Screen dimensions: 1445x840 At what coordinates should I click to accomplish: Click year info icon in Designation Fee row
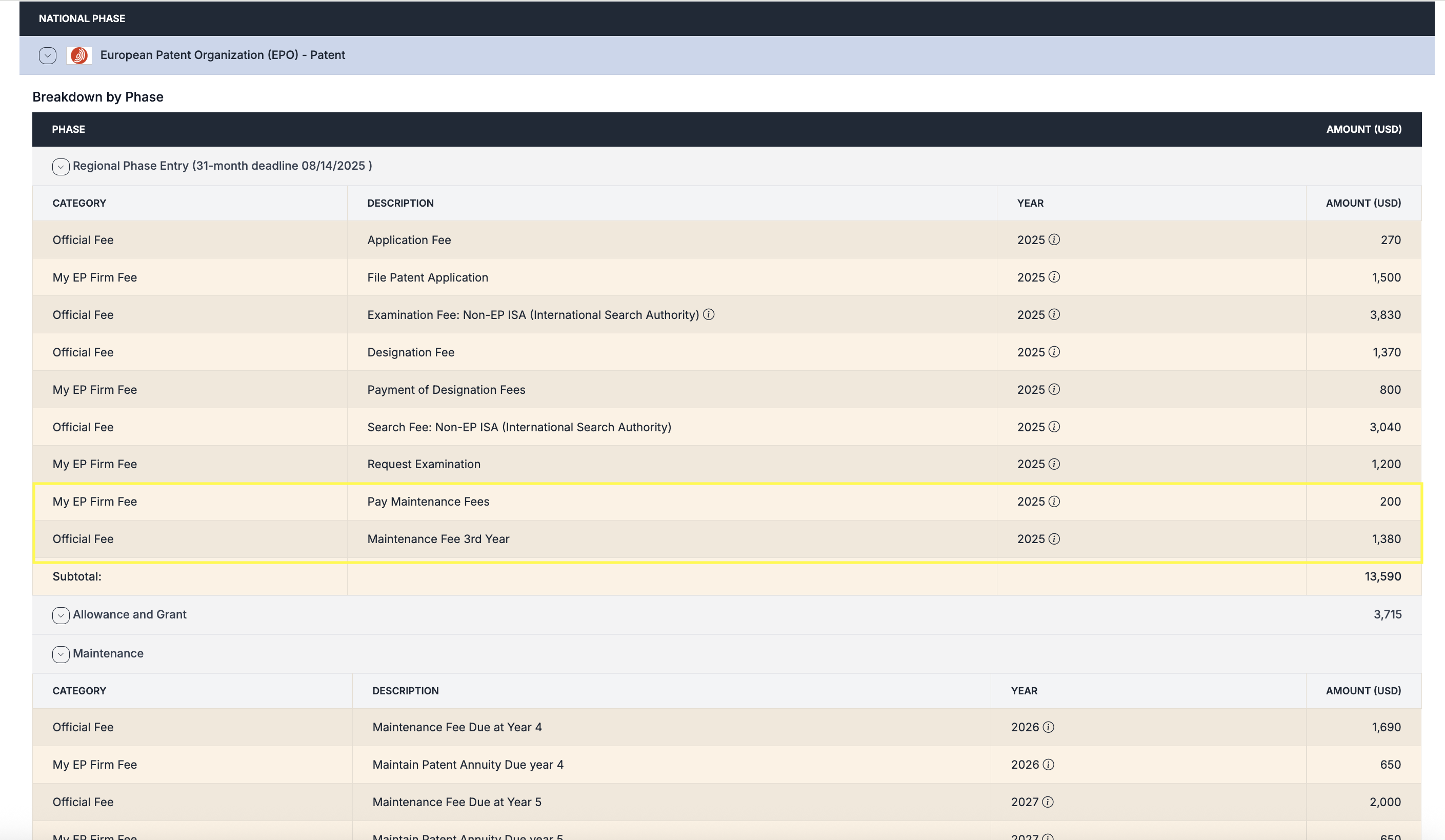1054,351
